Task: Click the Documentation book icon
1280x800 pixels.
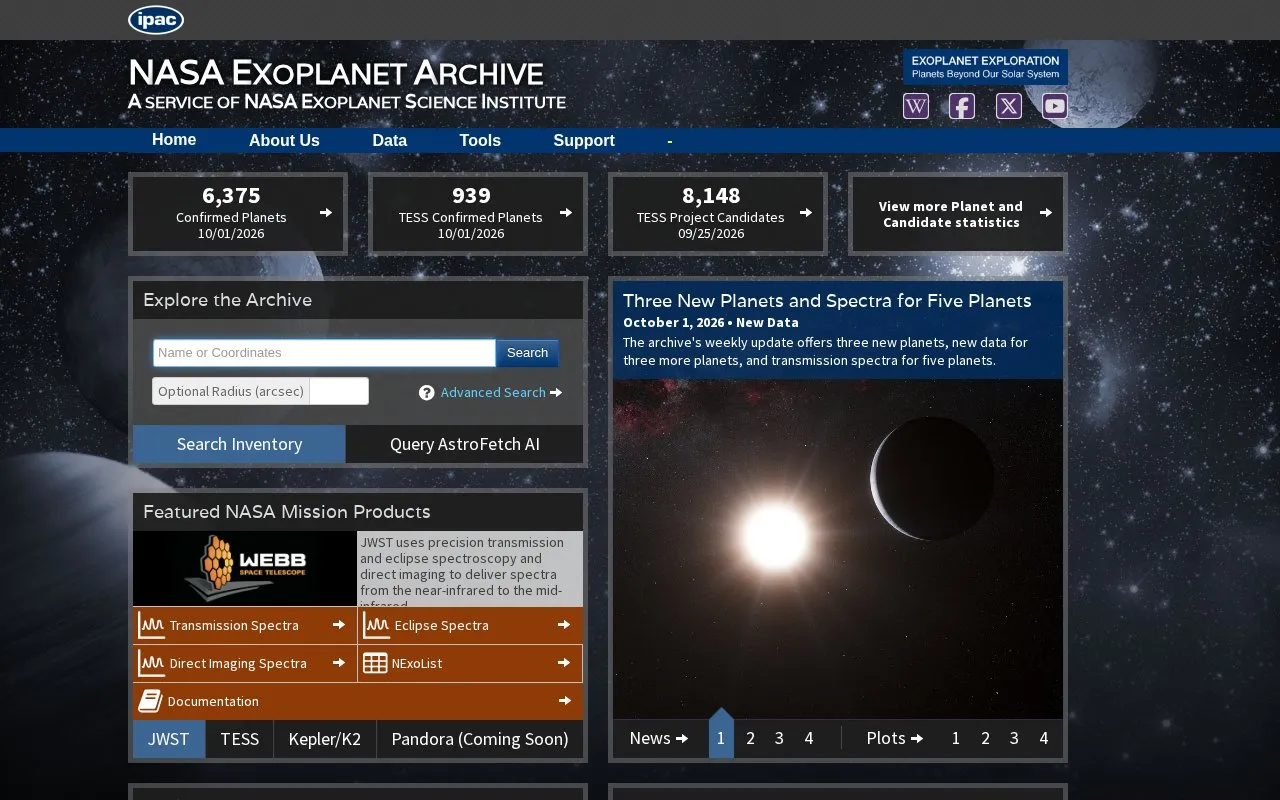Action: pos(150,702)
